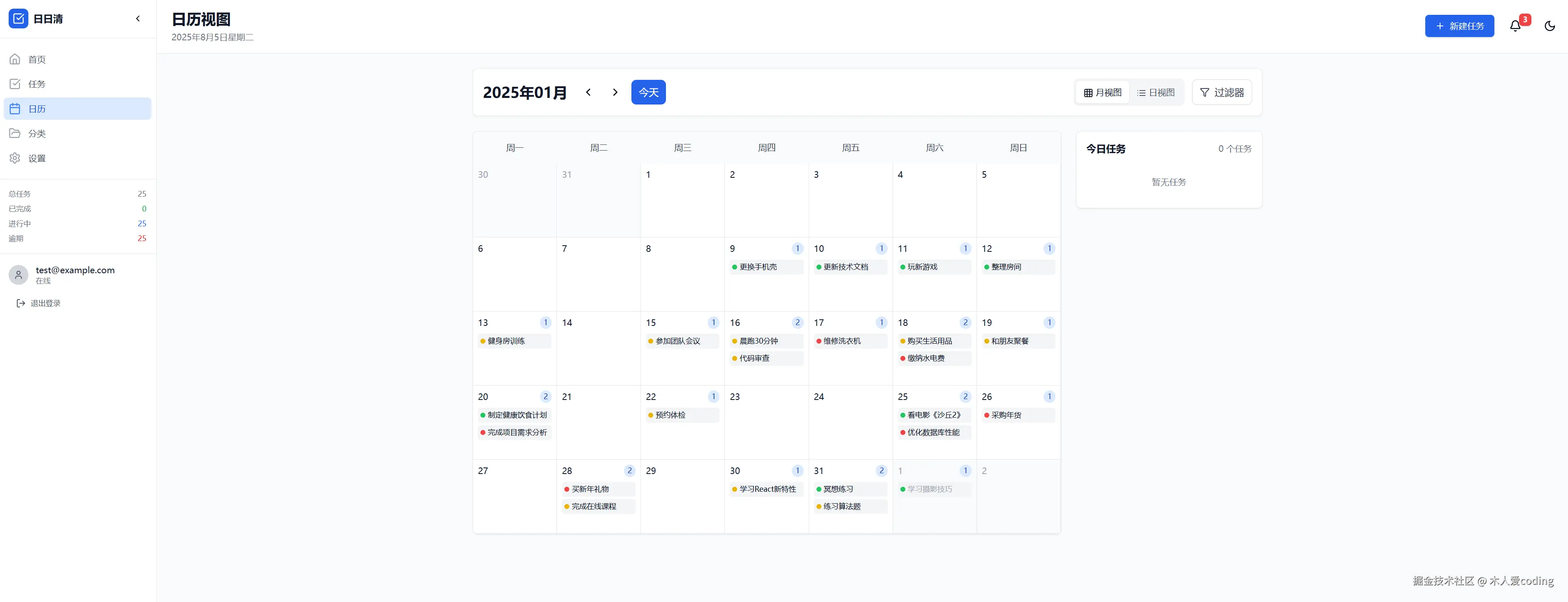Select the 日历 item in sidebar
1568x602 pixels.
37,109
